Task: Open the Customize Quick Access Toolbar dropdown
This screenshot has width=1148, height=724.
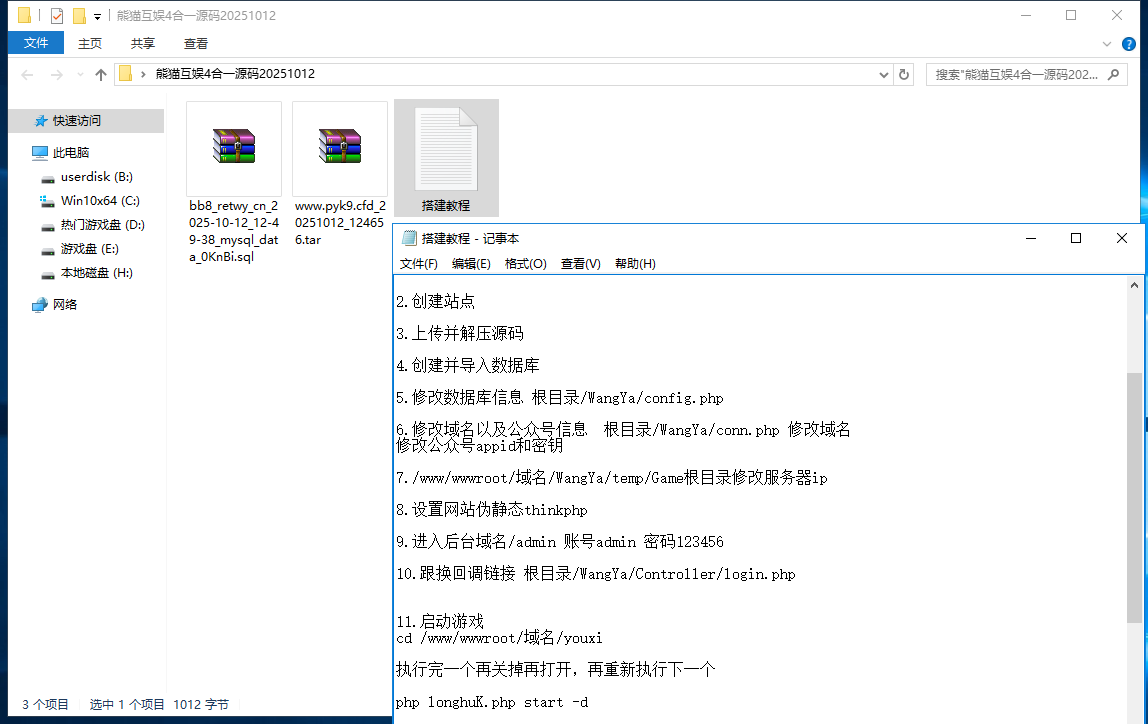Action: (x=97, y=17)
